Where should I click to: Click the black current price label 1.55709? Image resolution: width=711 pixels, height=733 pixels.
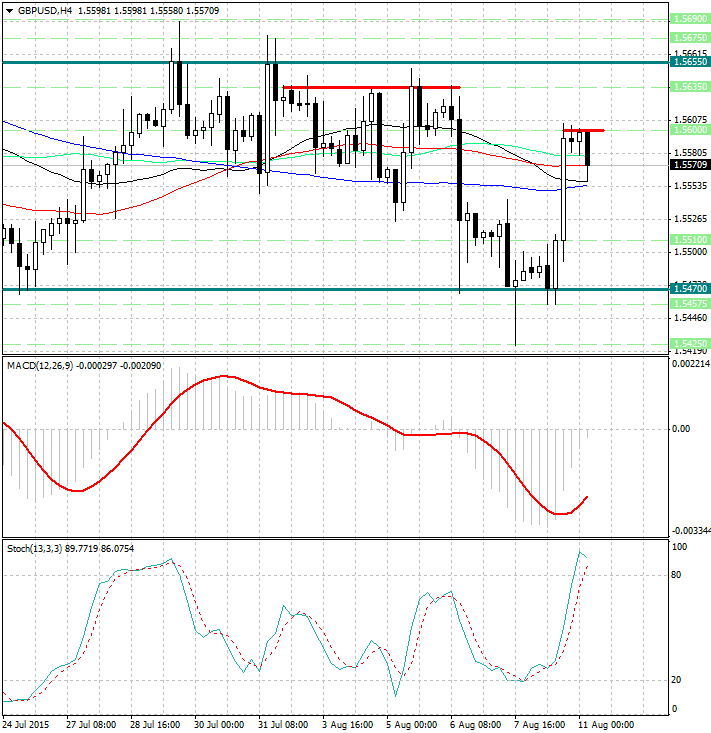tap(689, 165)
